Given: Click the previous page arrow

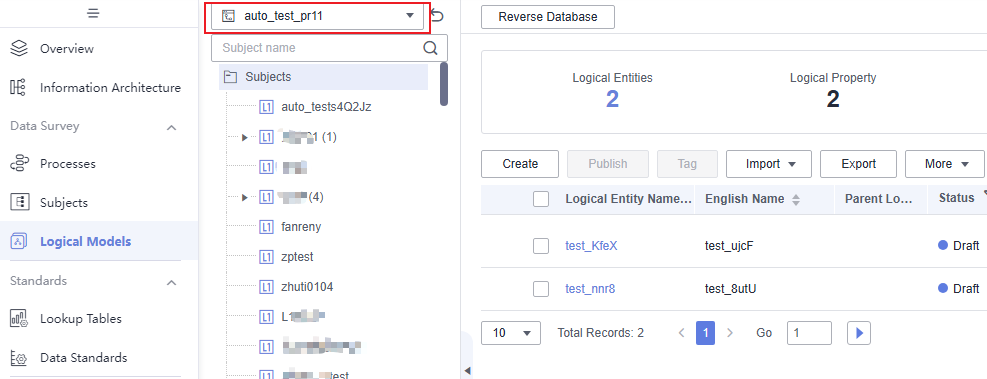Looking at the screenshot, I should click(x=681, y=332).
